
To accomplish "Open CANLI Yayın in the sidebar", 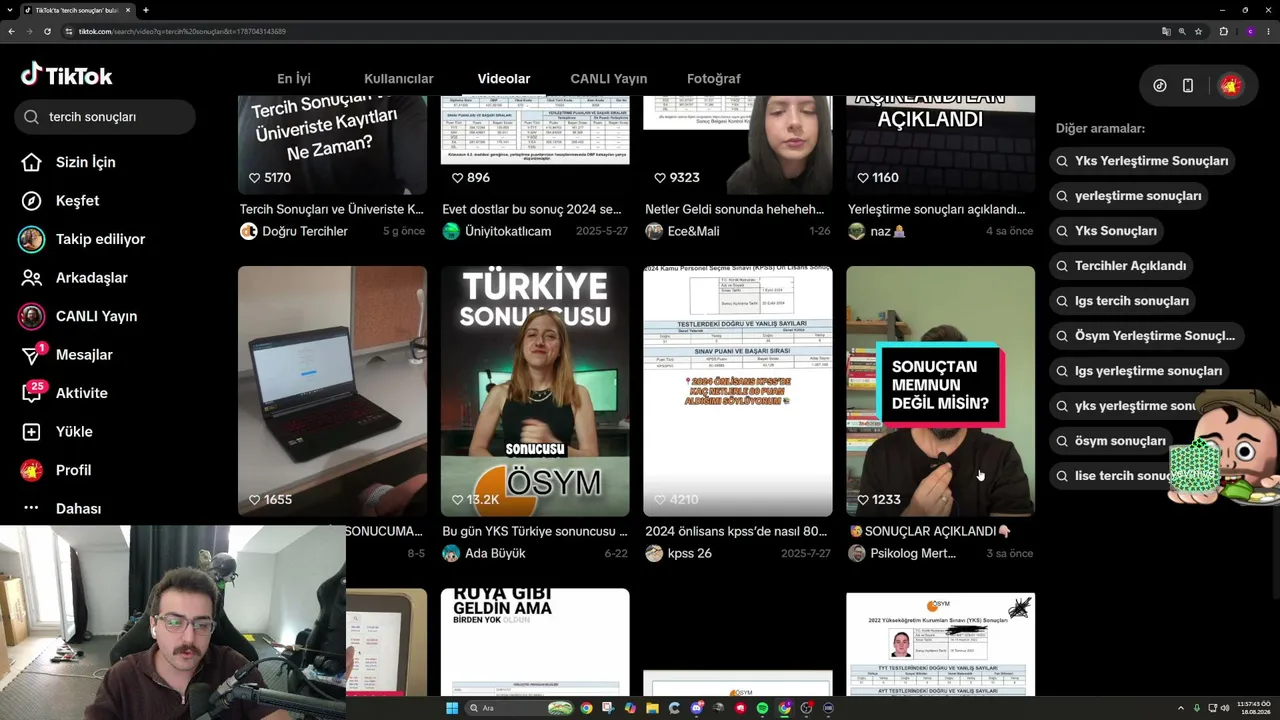I will coord(78,316).
